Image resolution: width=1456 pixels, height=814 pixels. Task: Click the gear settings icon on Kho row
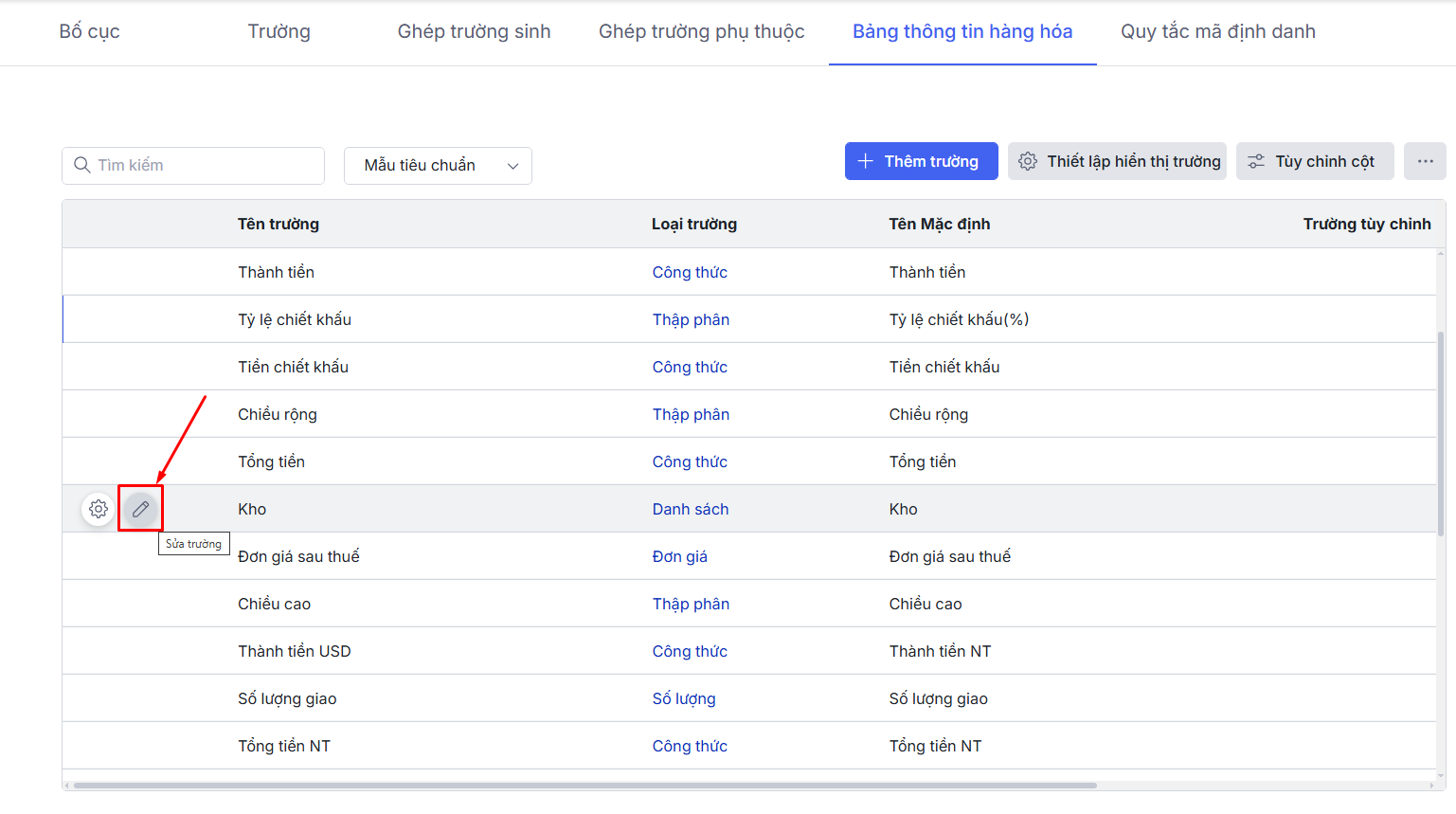coord(99,509)
